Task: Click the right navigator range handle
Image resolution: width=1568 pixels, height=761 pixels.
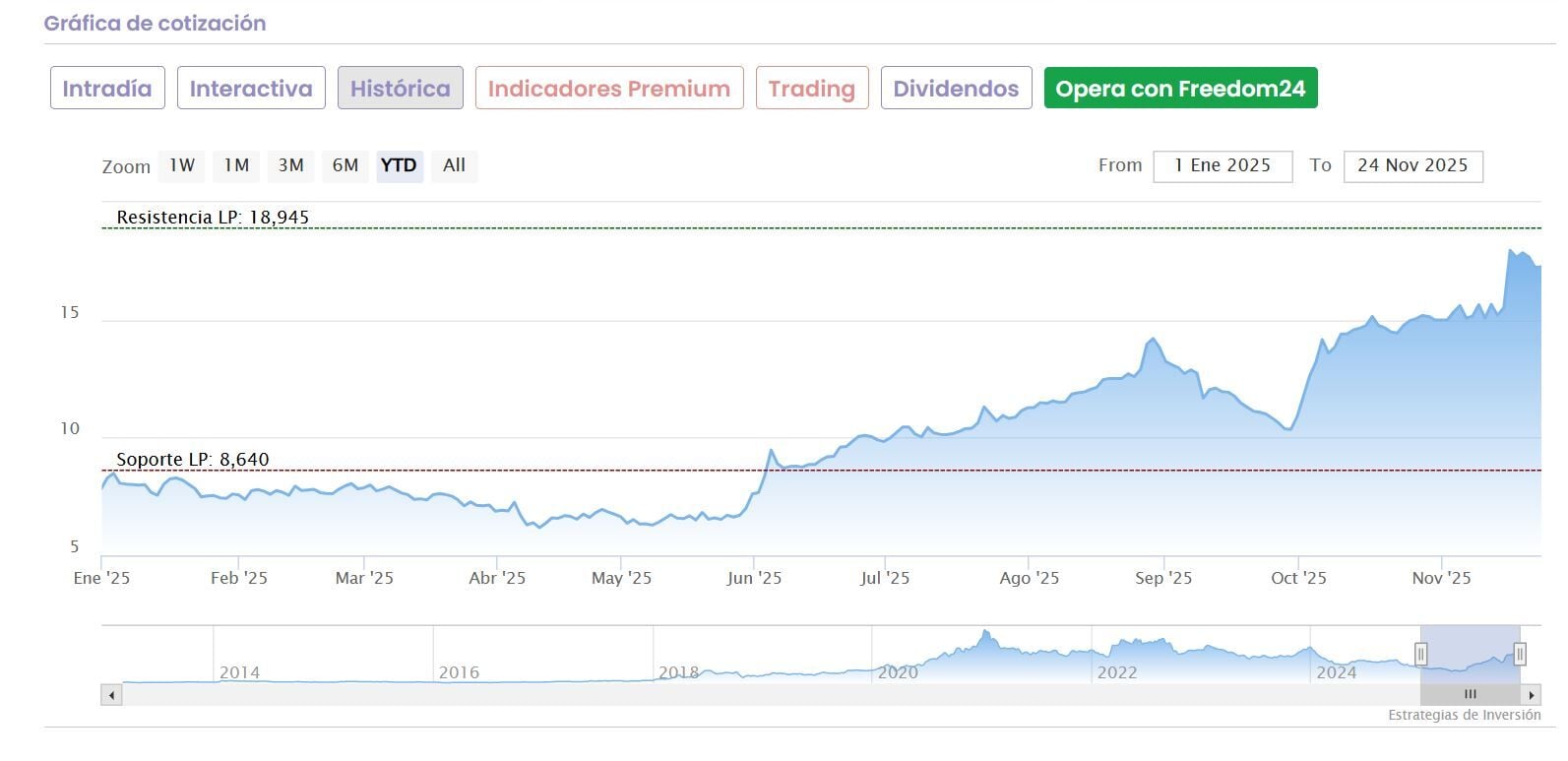Action: pyautogui.click(x=1520, y=654)
